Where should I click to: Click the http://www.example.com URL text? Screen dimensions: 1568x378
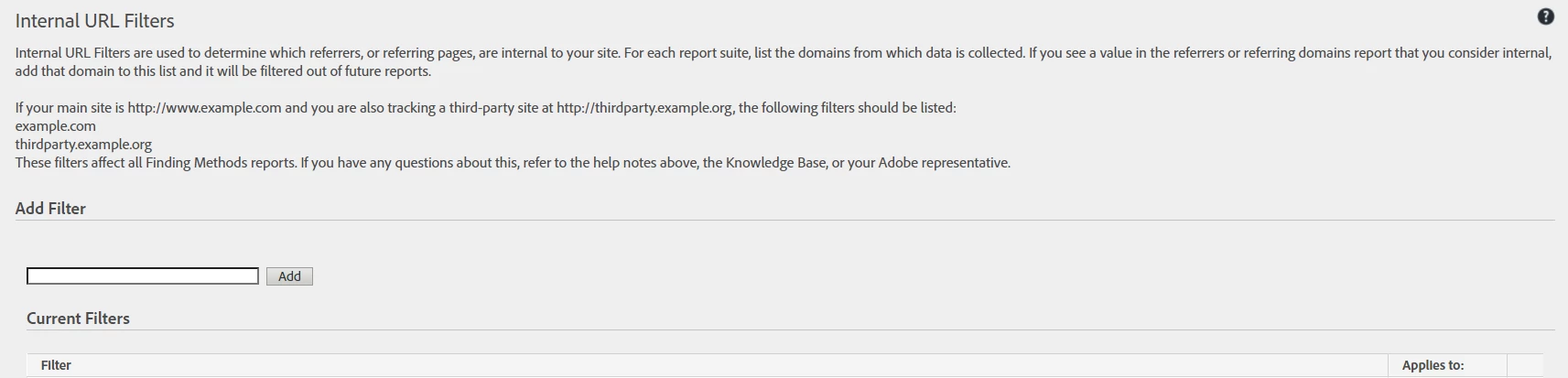point(204,108)
